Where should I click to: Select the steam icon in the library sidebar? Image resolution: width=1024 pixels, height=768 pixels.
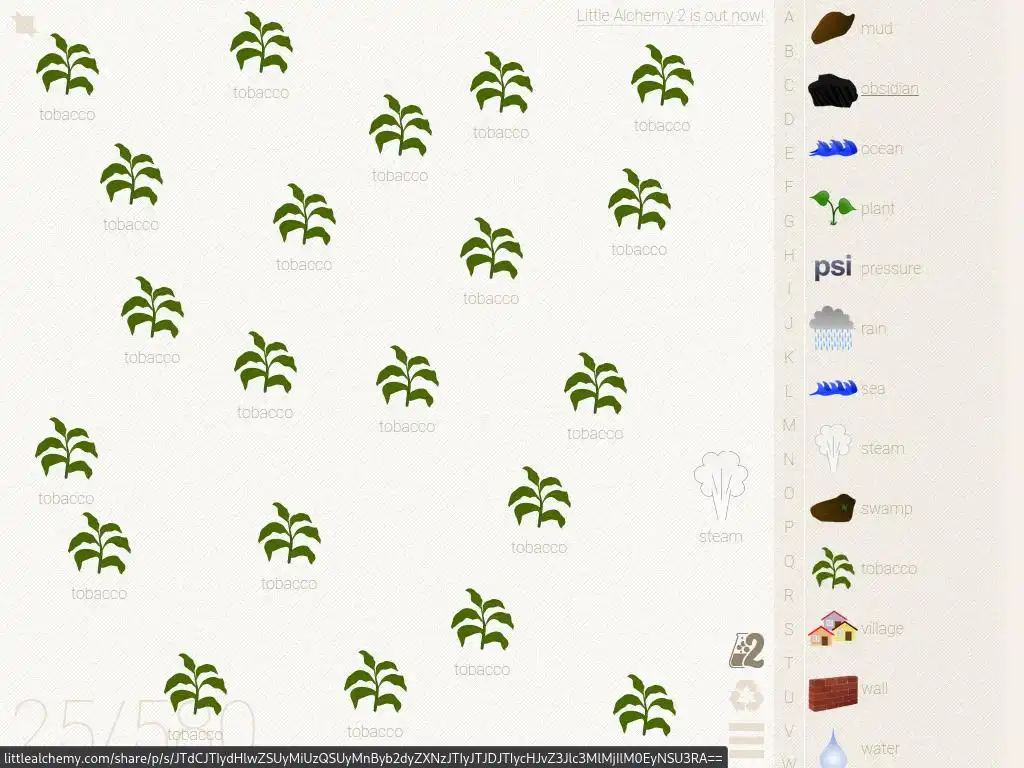[x=833, y=447]
